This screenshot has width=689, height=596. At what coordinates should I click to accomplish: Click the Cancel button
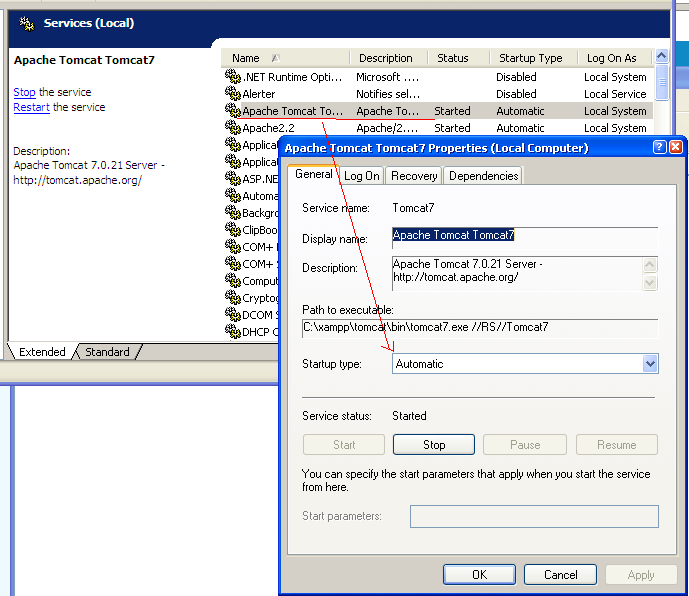tap(560, 575)
